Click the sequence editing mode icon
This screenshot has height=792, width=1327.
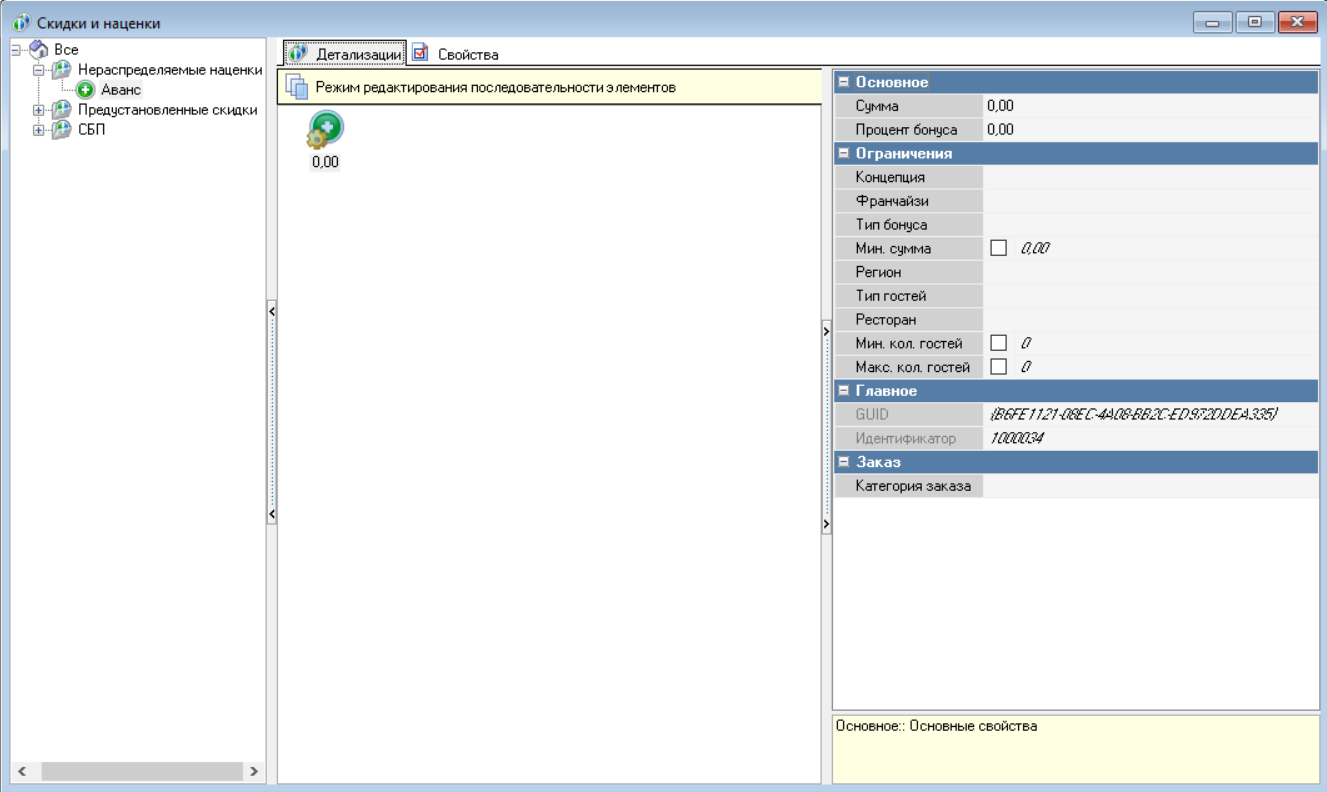pyautogui.click(x=296, y=87)
